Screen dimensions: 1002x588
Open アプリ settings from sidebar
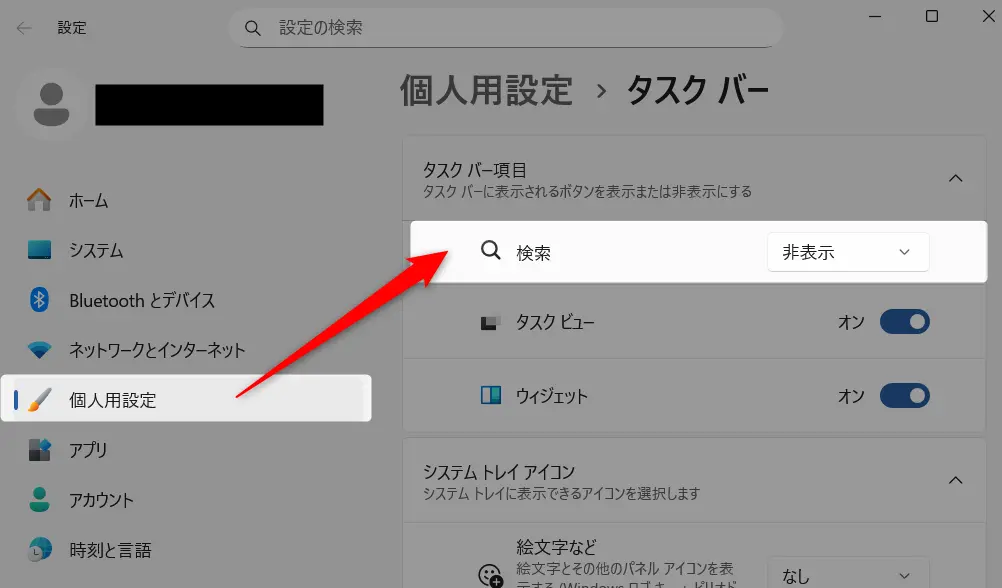coord(38,450)
